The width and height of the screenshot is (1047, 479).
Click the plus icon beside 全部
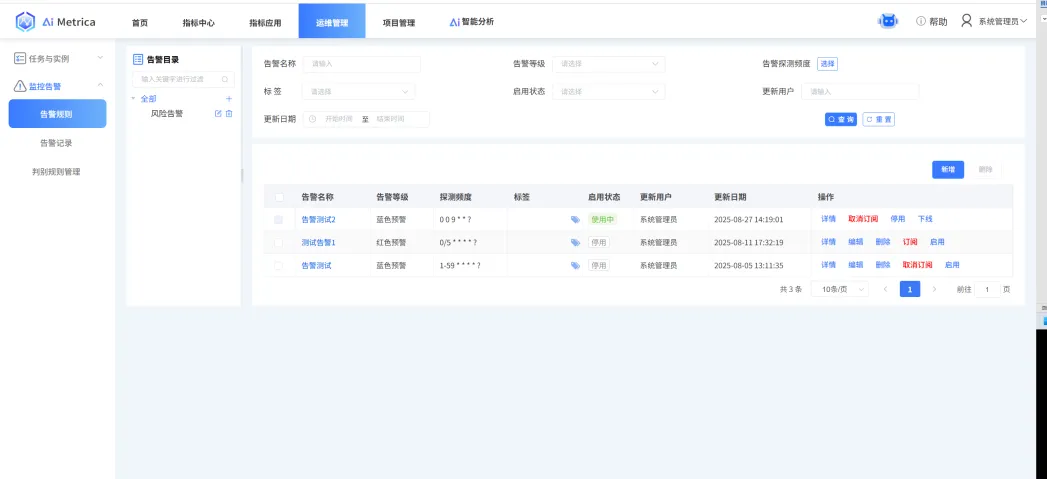(x=229, y=99)
